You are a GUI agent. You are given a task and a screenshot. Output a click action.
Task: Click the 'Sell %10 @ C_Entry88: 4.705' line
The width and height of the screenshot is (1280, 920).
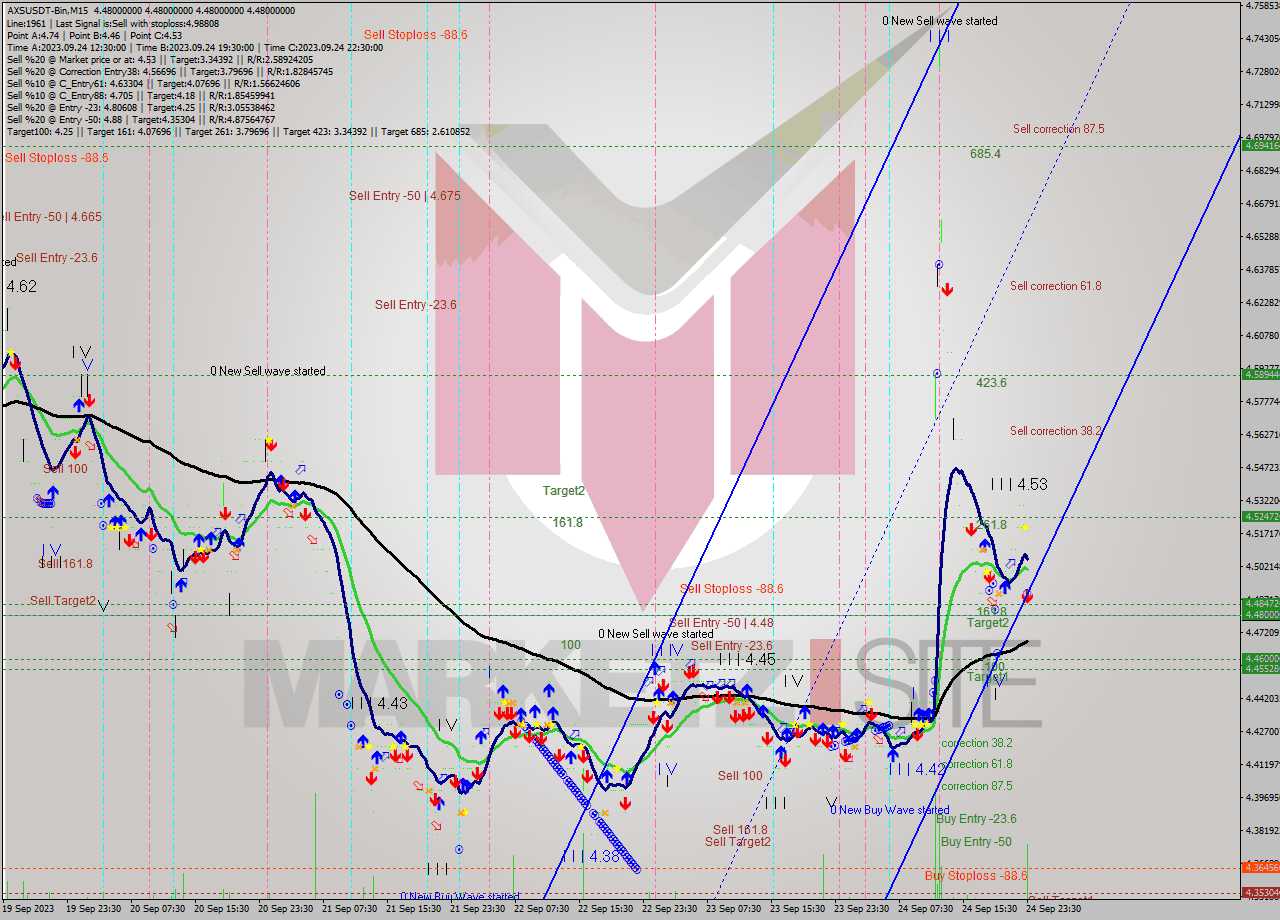[140, 95]
